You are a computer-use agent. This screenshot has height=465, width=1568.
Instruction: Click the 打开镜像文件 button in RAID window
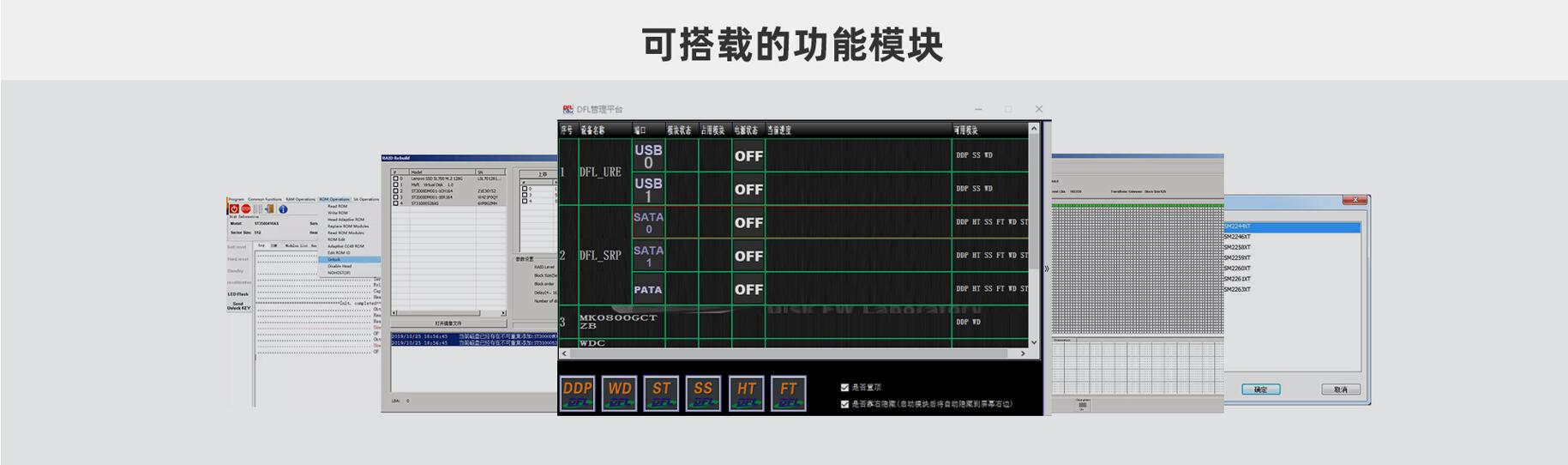tap(448, 323)
